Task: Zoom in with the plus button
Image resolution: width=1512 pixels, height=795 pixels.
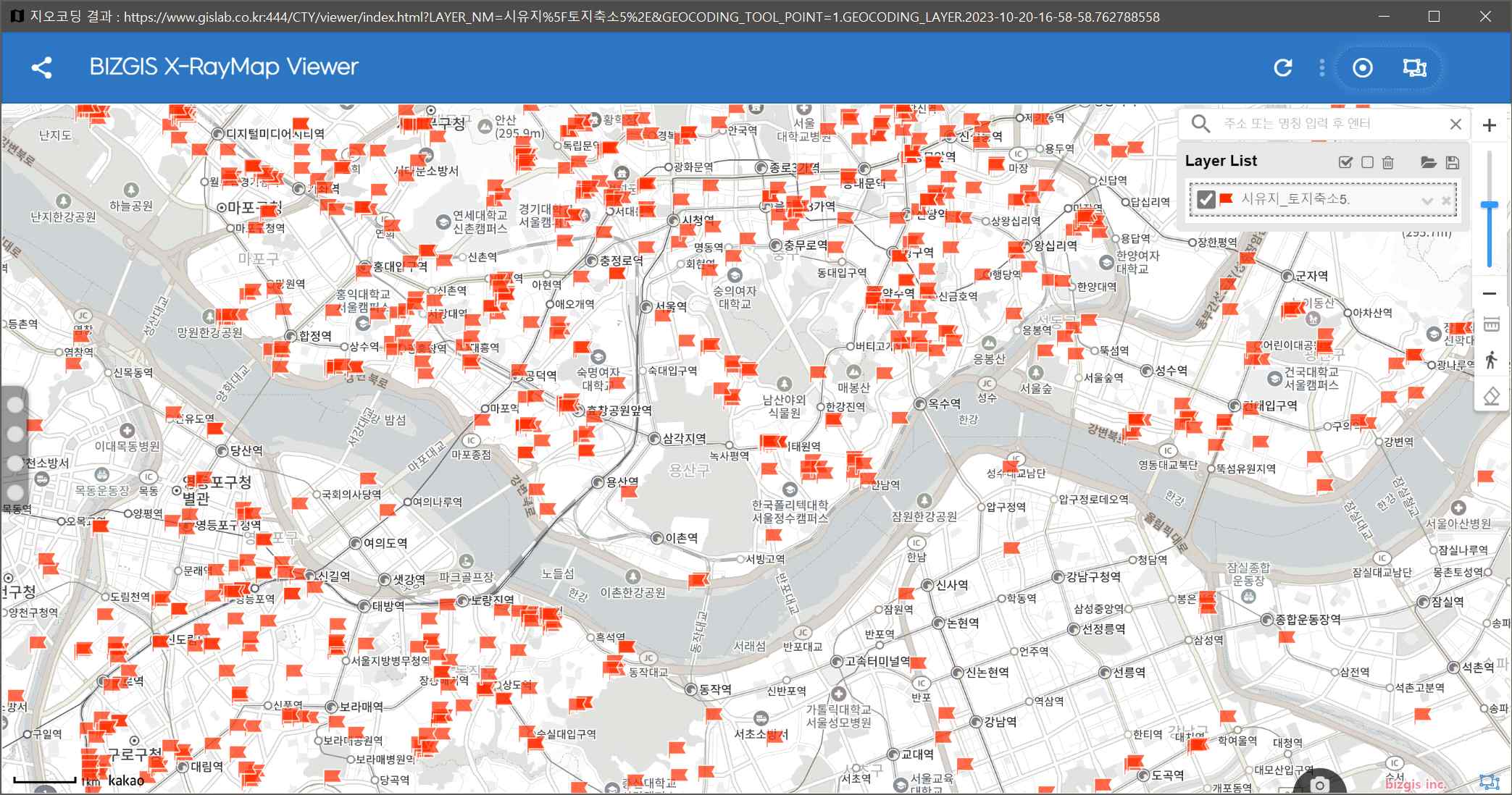Action: coord(1490,125)
